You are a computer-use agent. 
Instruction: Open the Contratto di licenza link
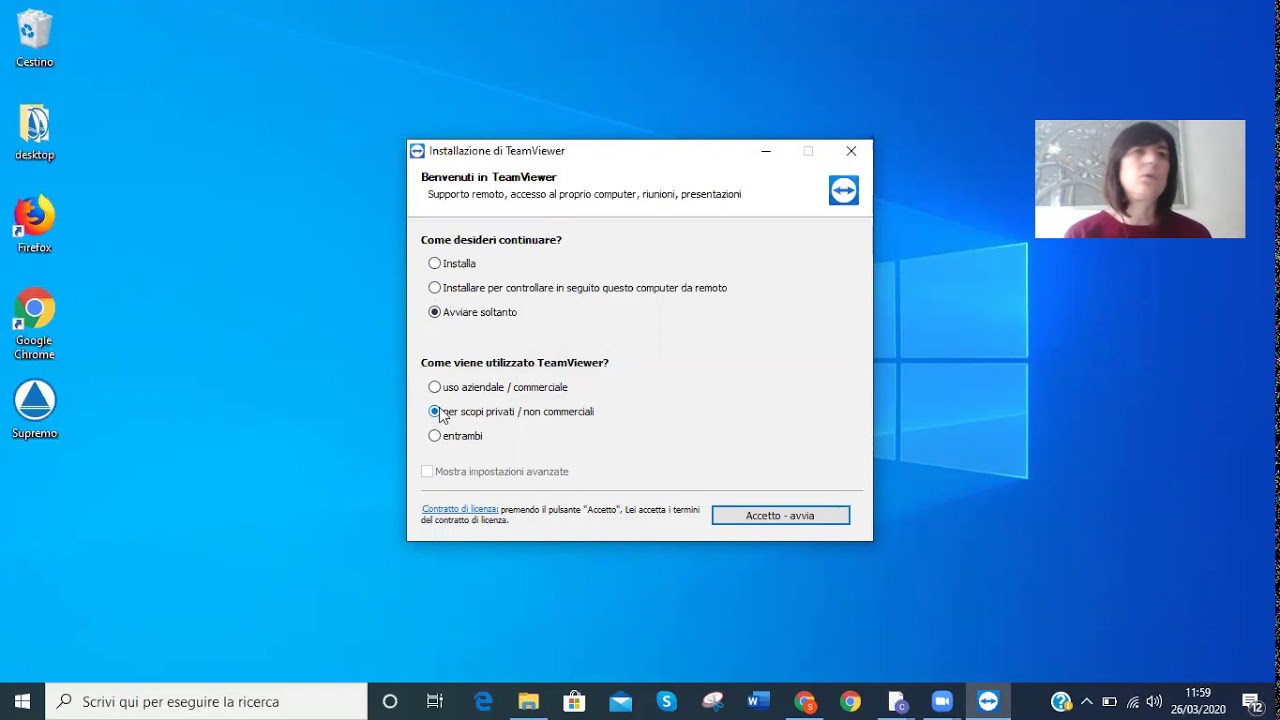[460, 509]
